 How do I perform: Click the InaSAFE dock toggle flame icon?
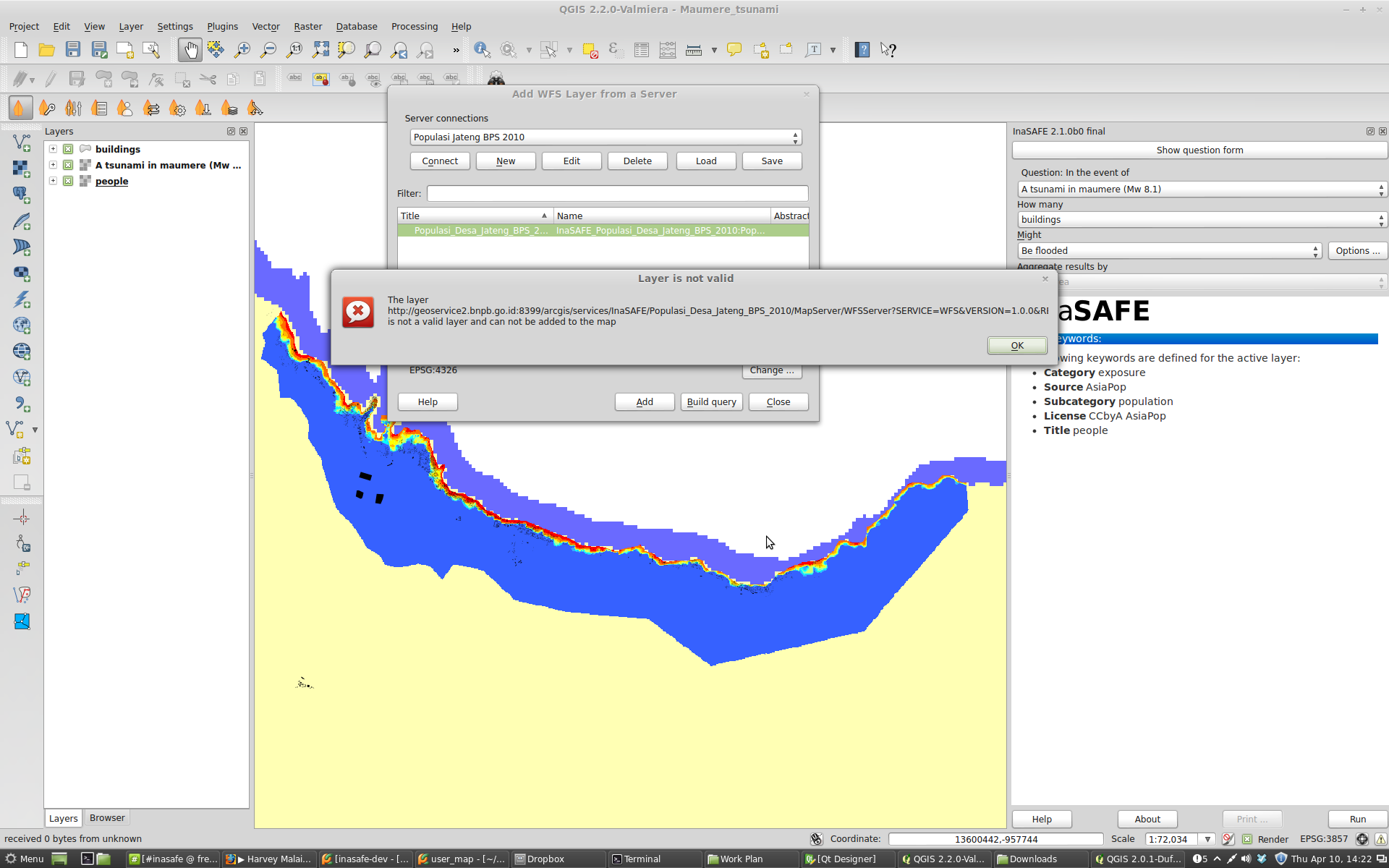tap(20, 109)
